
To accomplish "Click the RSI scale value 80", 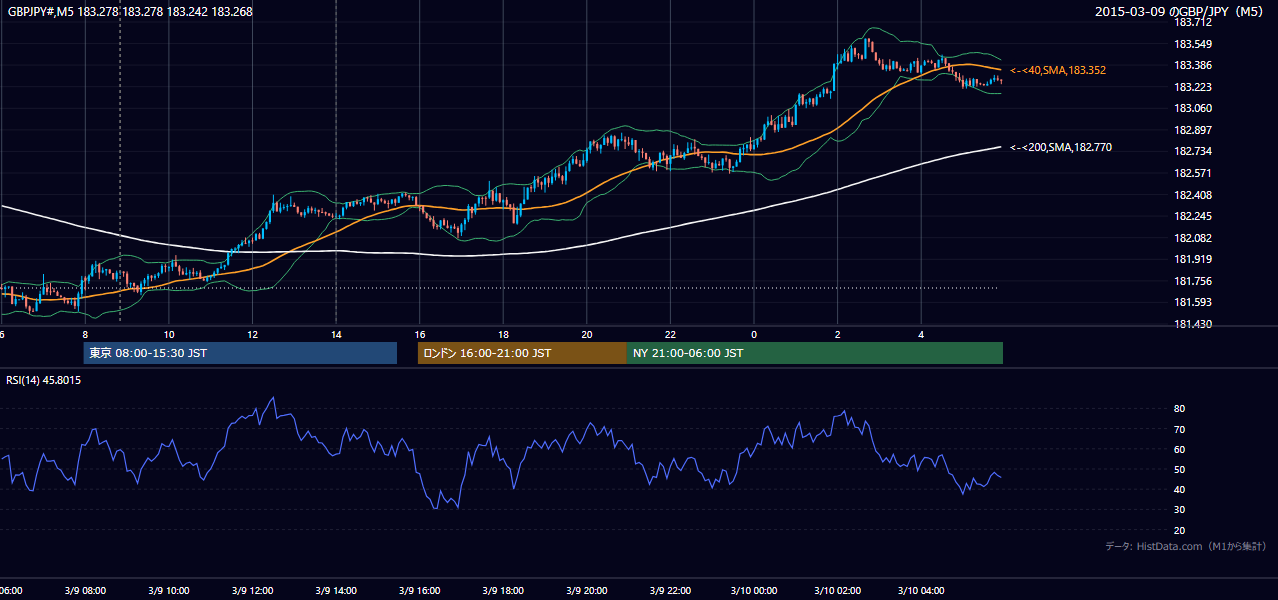I will pos(1179,409).
